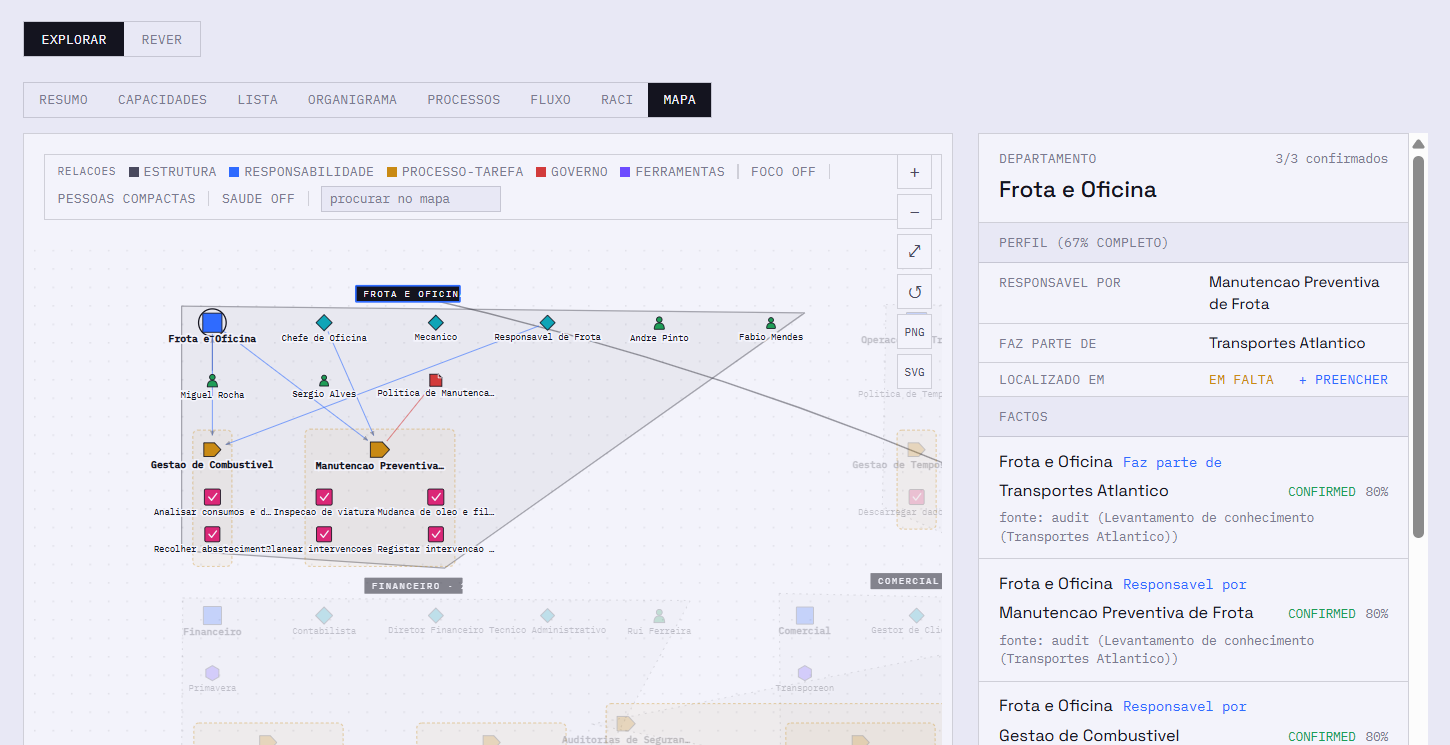Click the Frota e Oficina group label
The width and height of the screenshot is (1450, 745).
(x=408, y=294)
